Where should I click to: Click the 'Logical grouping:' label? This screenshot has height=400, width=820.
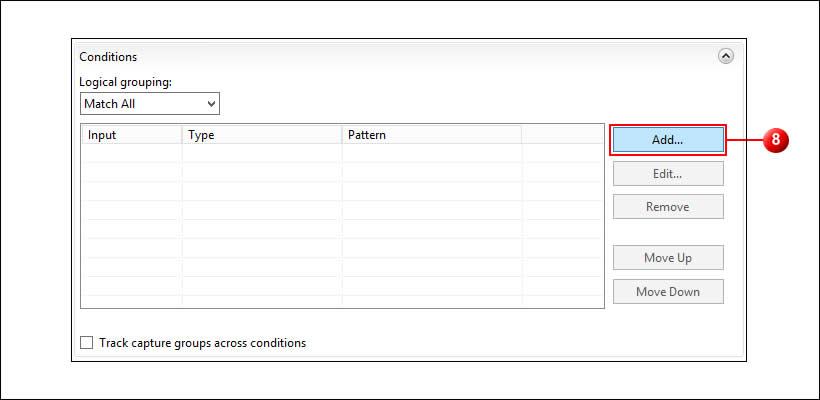pos(126,82)
